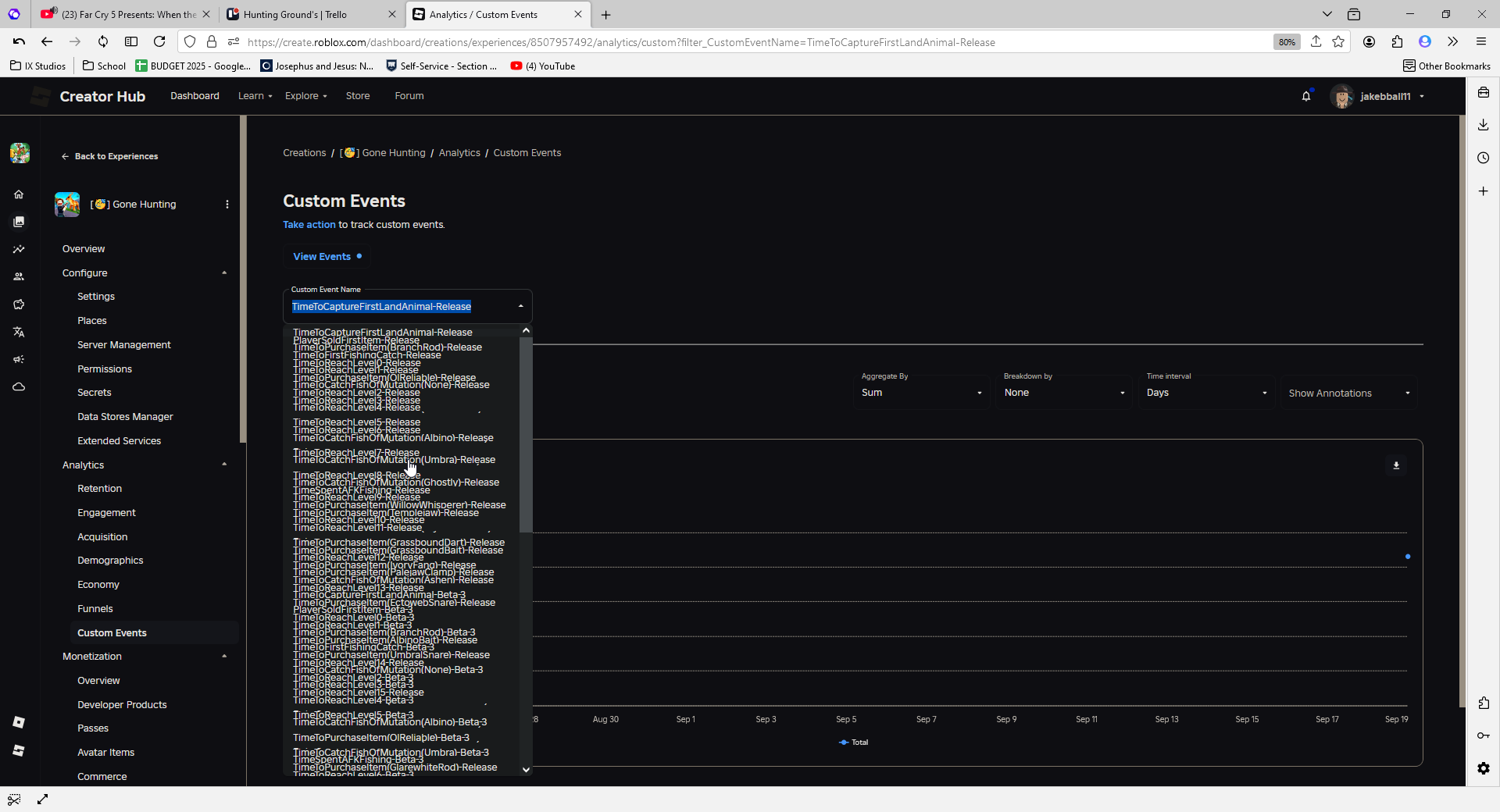
Task: Select the Home icon in the Creator Hub sidebar
Action: click(19, 194)
